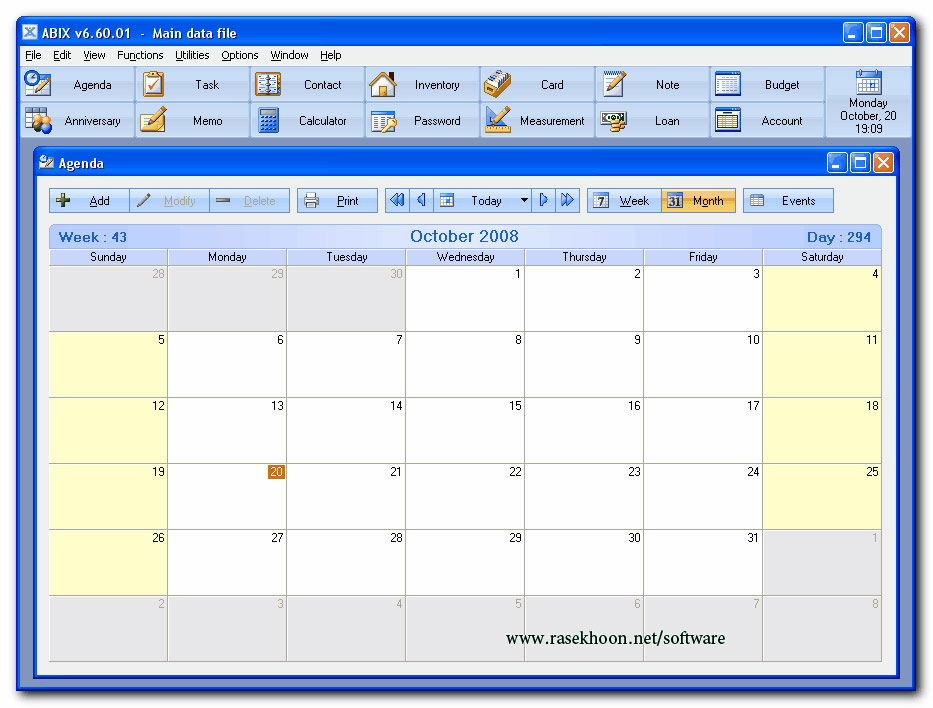Open the Utilities menu
Viewport: 933px width, 708px height.
pyautogui.click(x=192, y=55)
